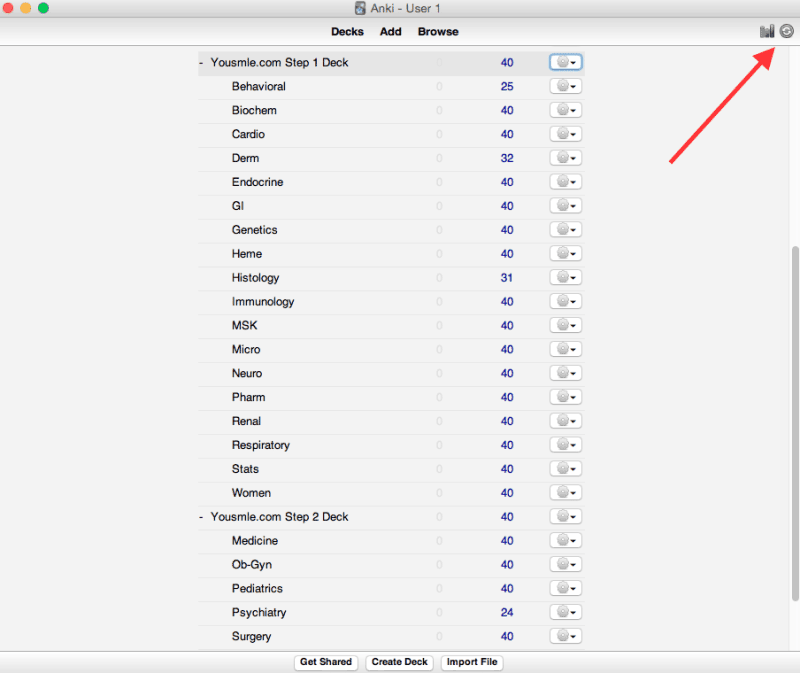The image size is (800, 673).
Task: Open options gear for Renal deck
Action: tap(566, 421)
